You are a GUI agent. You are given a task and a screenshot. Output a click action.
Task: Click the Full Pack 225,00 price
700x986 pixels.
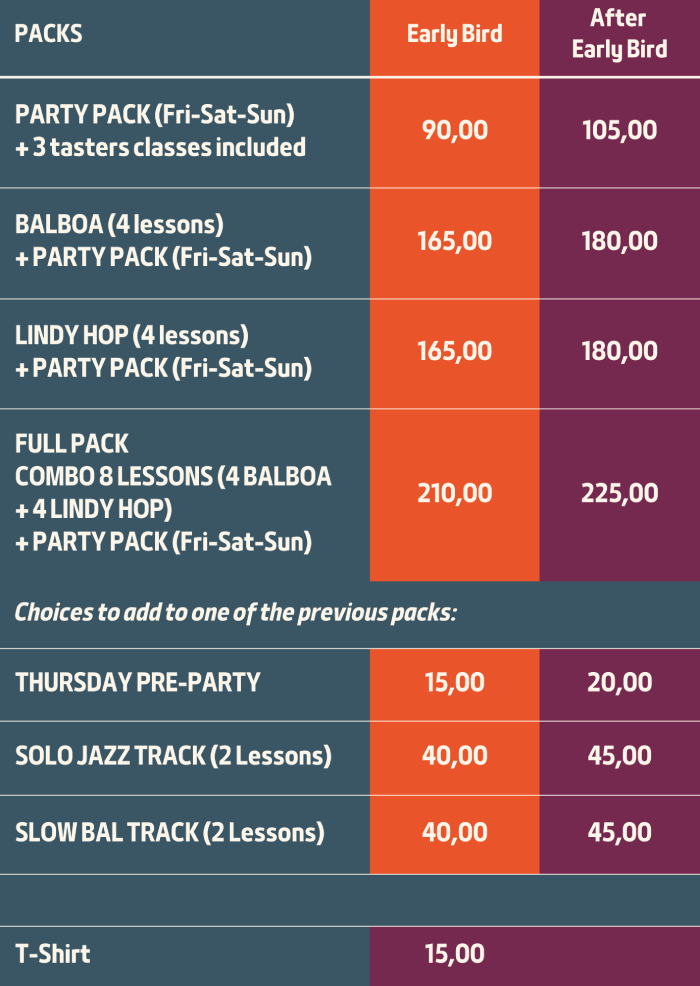[x=619, y=493]
